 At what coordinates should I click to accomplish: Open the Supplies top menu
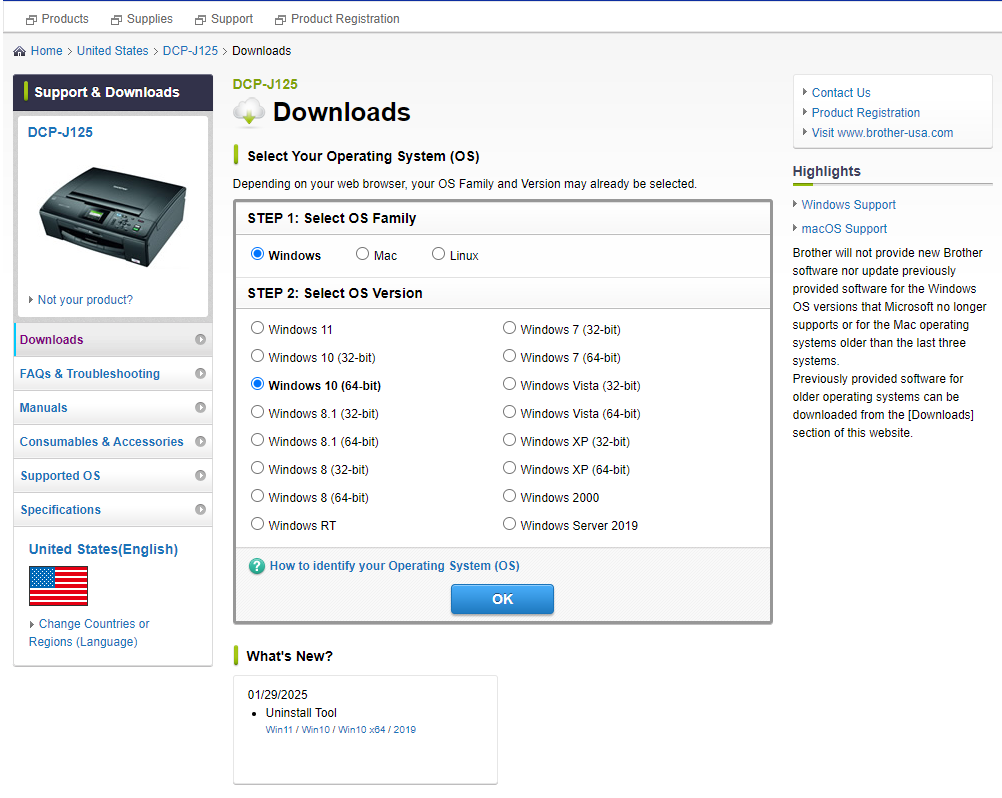pyautogui.click(x=150, y=19)
